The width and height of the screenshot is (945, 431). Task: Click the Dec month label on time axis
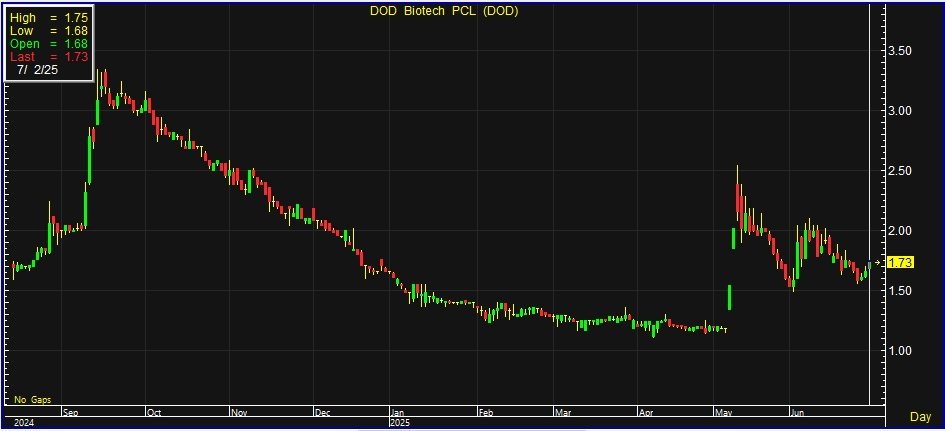[322, 413]
